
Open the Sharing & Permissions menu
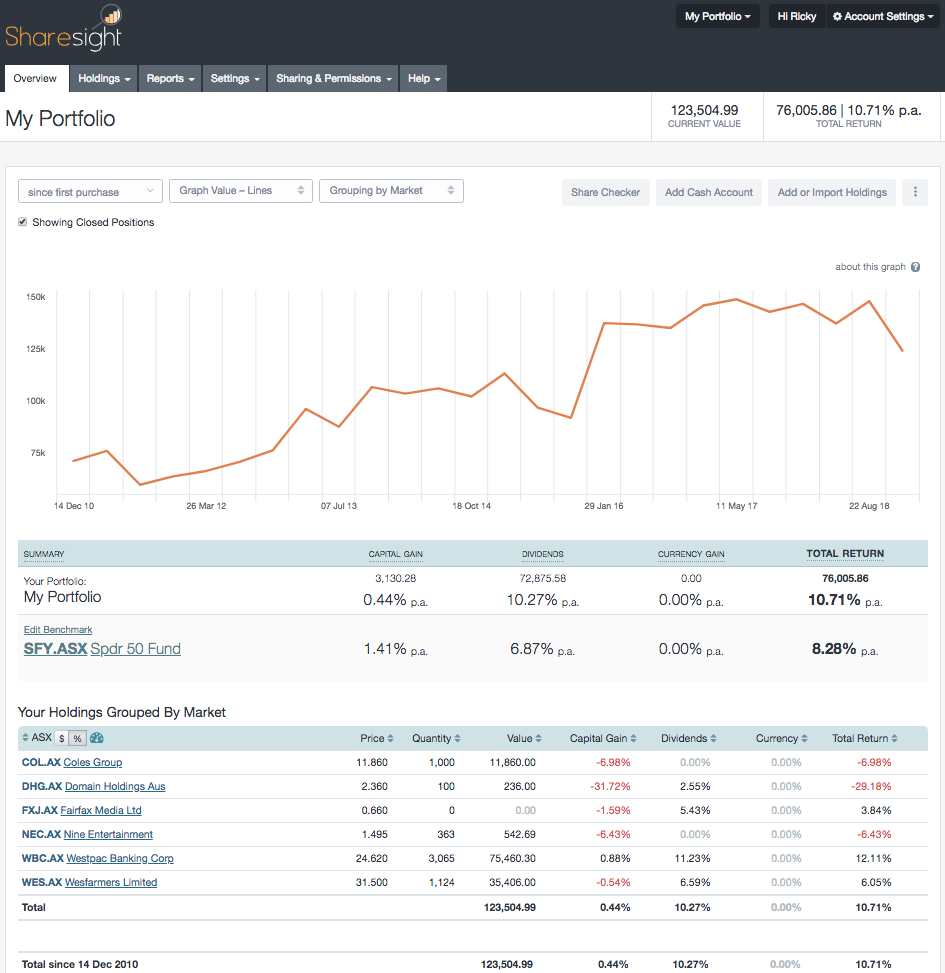click(x=333, y=79)
